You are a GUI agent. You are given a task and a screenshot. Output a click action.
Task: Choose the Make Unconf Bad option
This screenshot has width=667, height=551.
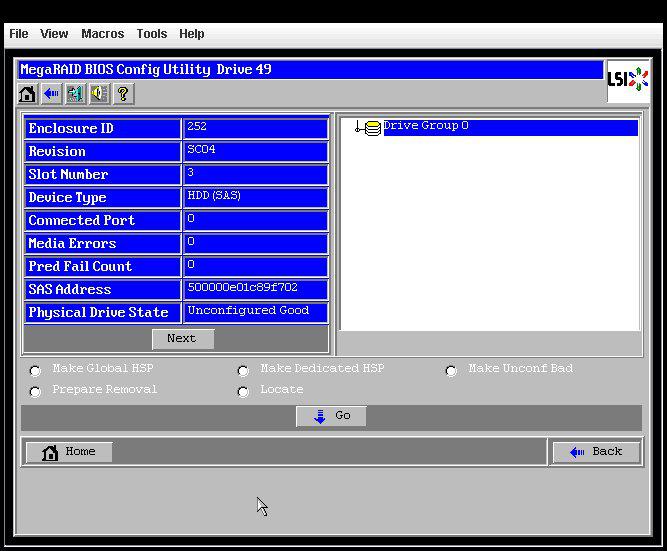[451, 371]
